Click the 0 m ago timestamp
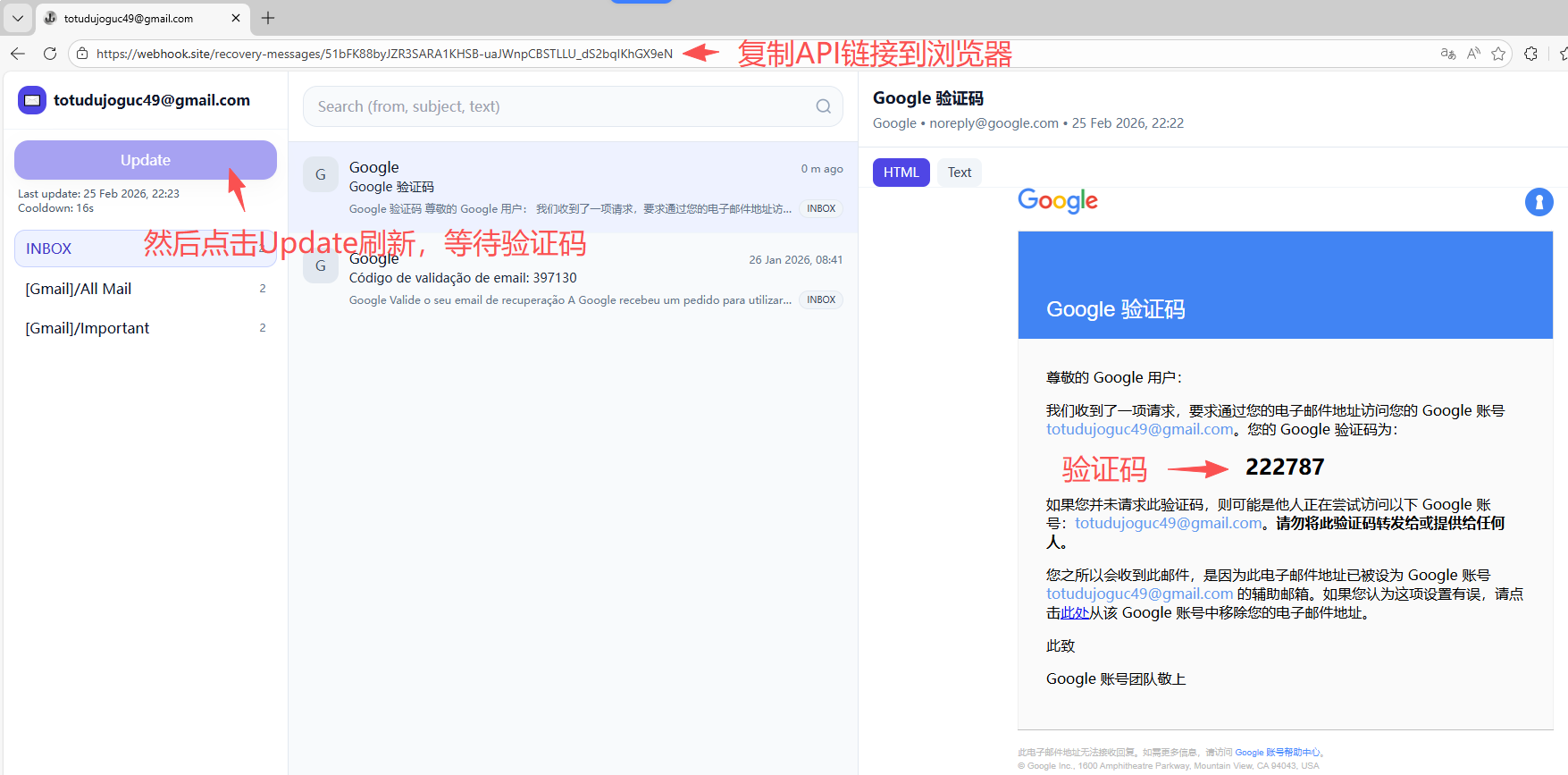The width and height of the screenshot is (1568, 775). (x=822, y=169)
